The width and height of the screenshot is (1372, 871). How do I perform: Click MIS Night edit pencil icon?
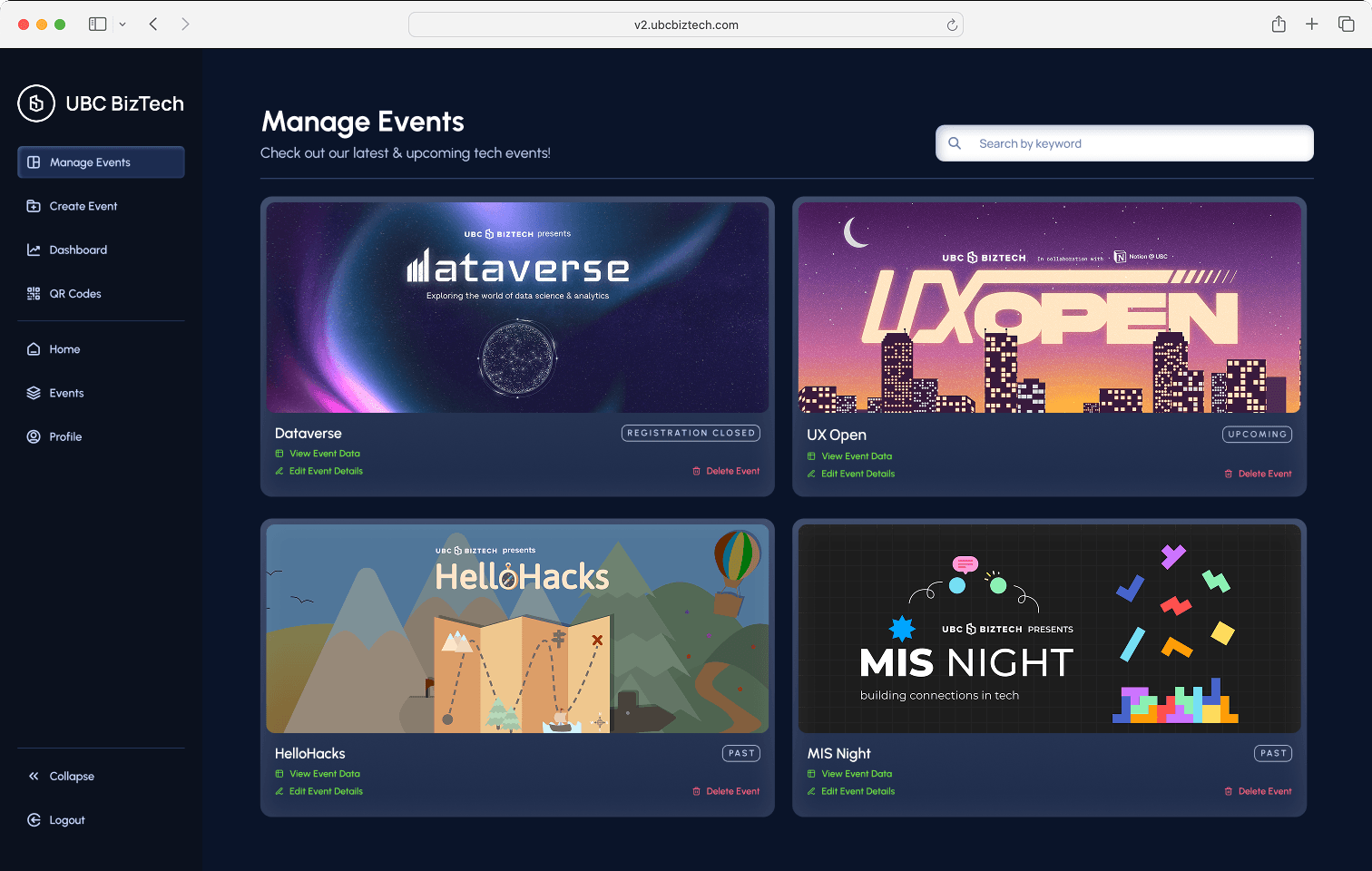coord(811,791)
